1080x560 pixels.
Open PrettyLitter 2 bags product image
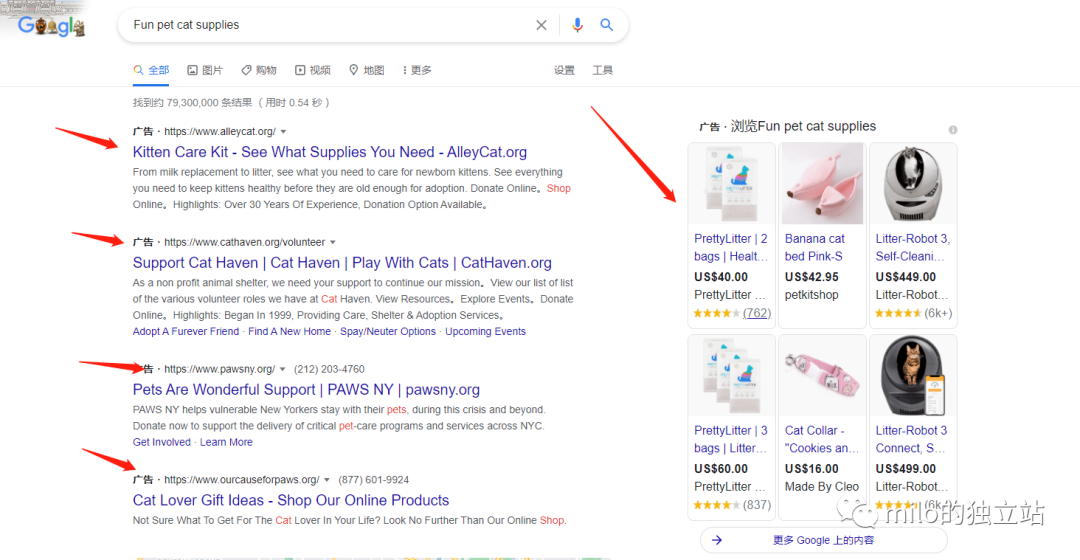(731, 184)
